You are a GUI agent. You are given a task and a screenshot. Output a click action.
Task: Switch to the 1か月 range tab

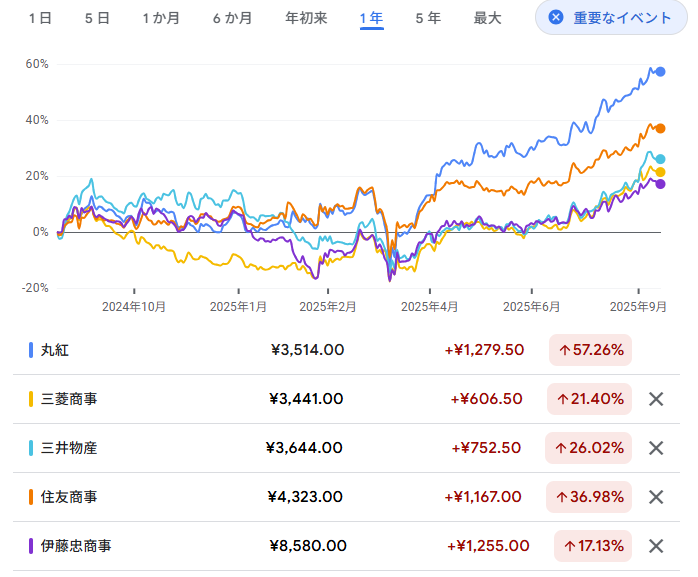point(161,18)
